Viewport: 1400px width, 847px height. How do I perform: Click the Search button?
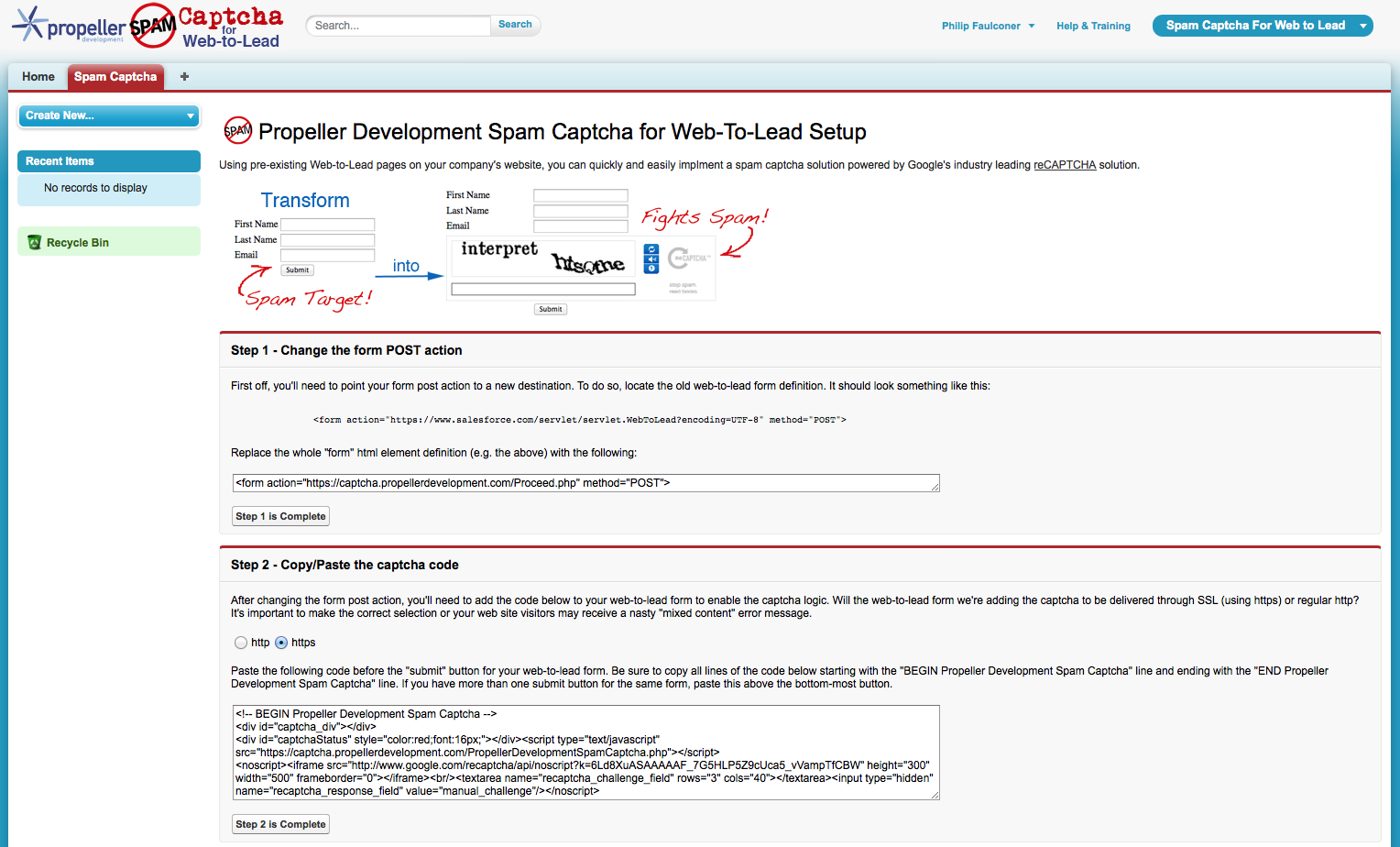click(515, 25)
